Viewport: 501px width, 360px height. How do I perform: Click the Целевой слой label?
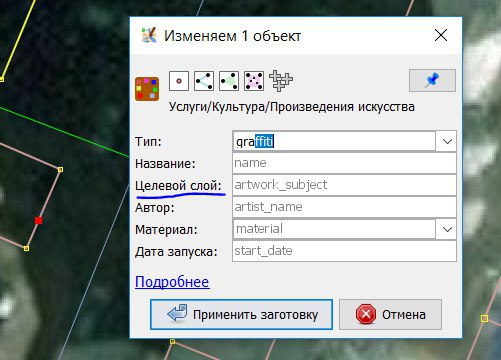[178, 185]
